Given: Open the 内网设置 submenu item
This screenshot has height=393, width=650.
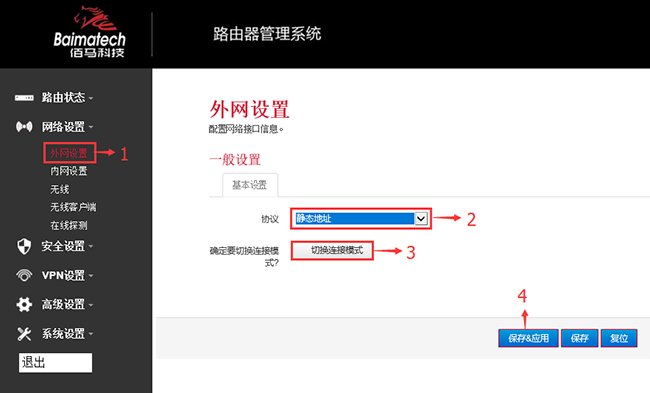Looking at the screenshot, I should pyautogui.click(x=69, y=171).
